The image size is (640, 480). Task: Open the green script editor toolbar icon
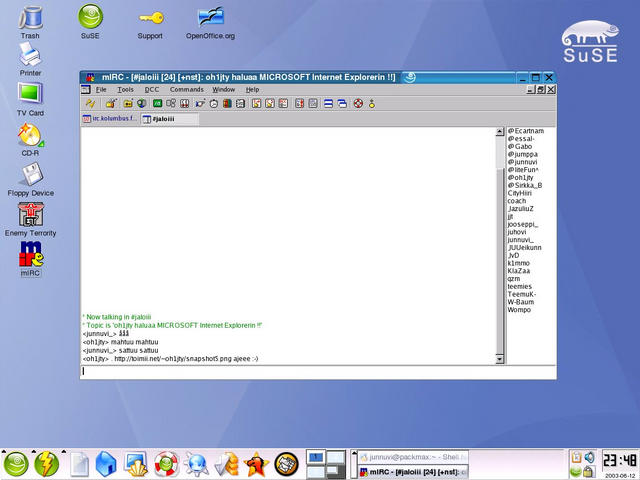coord(157,104)
